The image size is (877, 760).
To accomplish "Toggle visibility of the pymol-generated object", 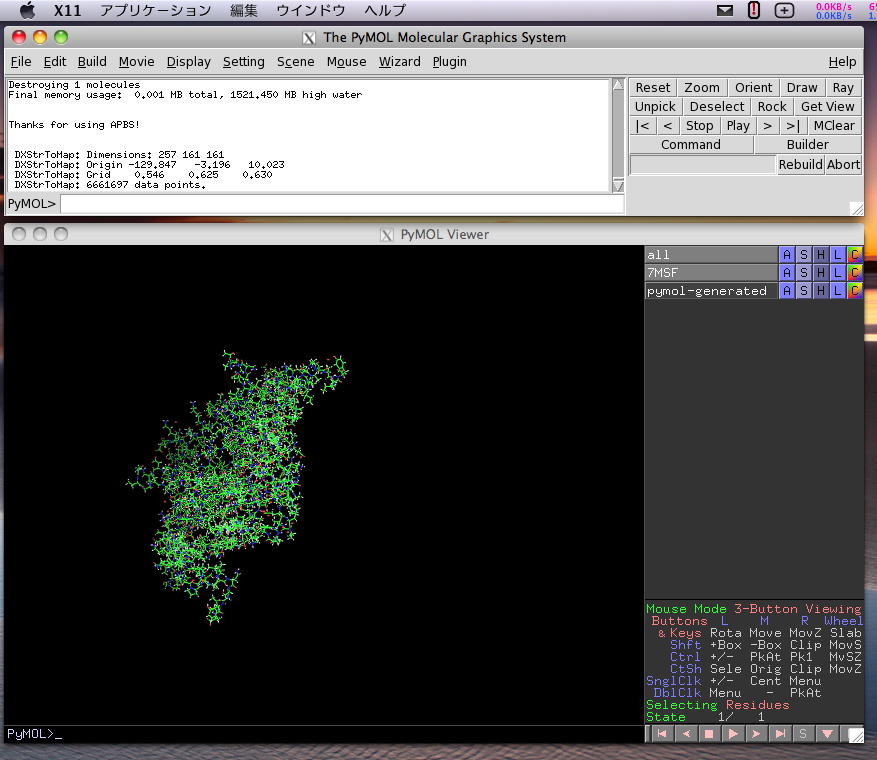I will pyautogui.click(x=711, y=291).
